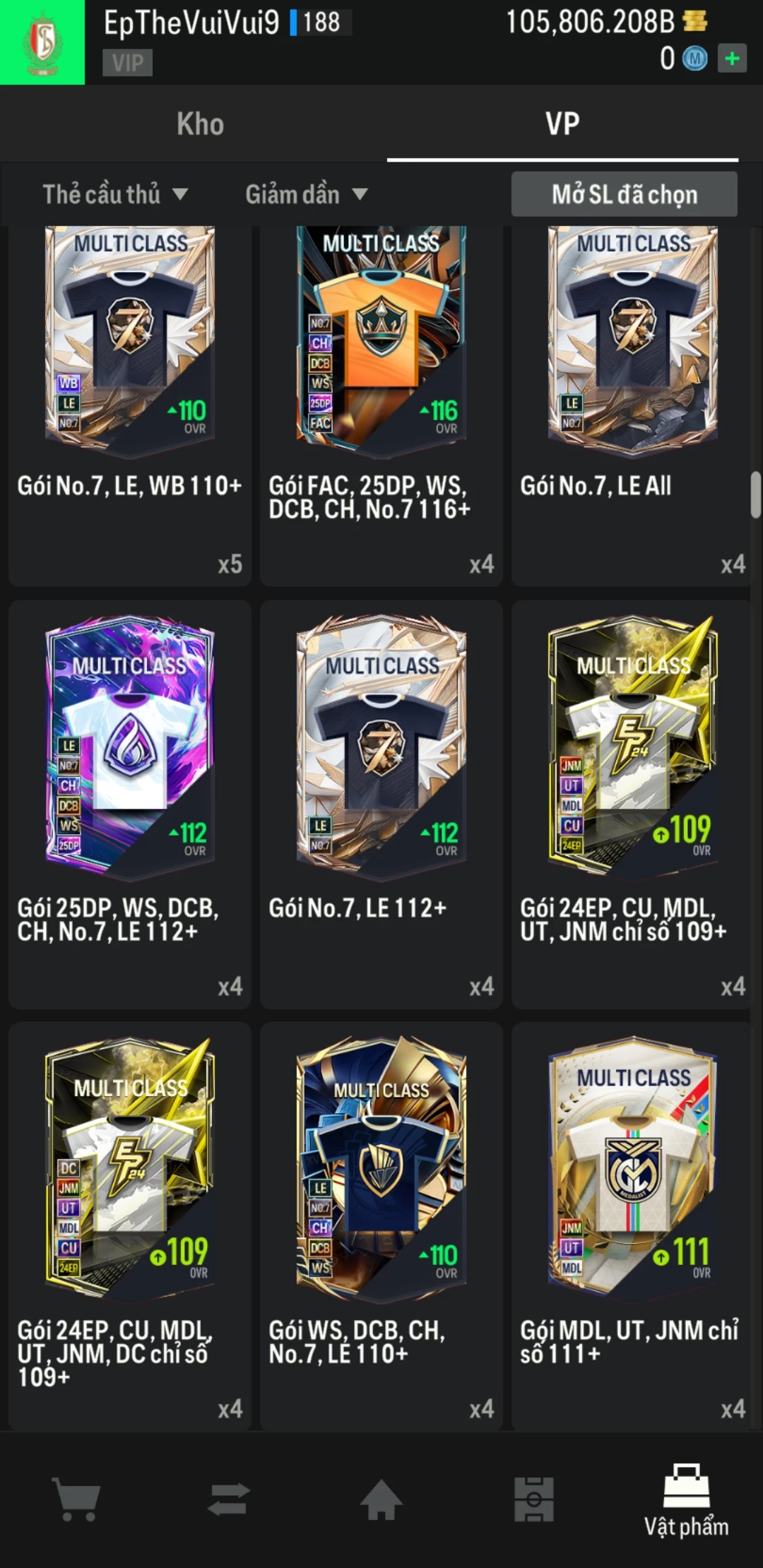Select the Gói MDL, UT, JNM 111+ pack
The height and width of the screenshot is (1568, 763).
pos(633,1227)
